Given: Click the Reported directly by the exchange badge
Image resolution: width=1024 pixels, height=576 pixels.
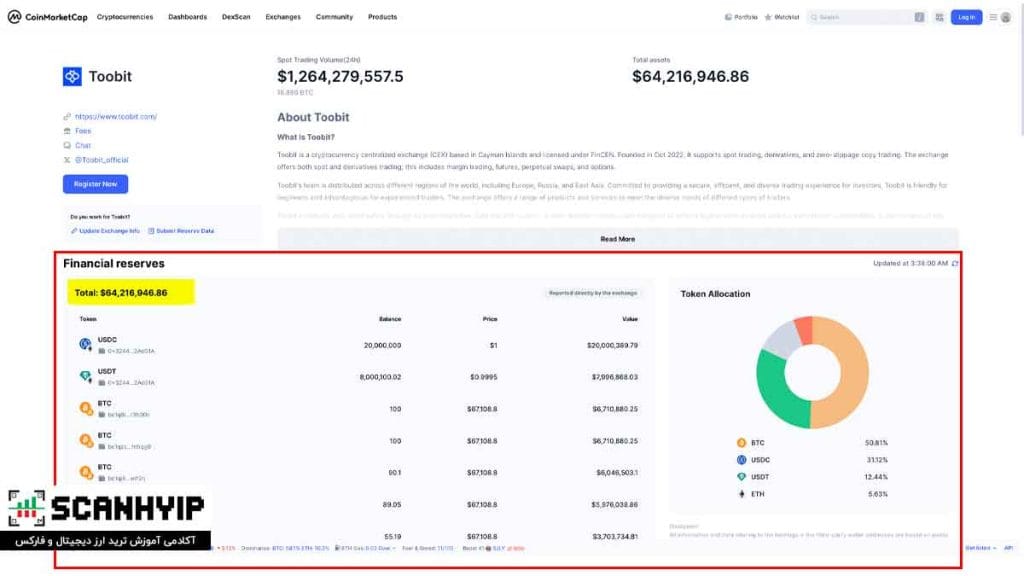Looking at the screenshot, I should [x=593, y=293].
